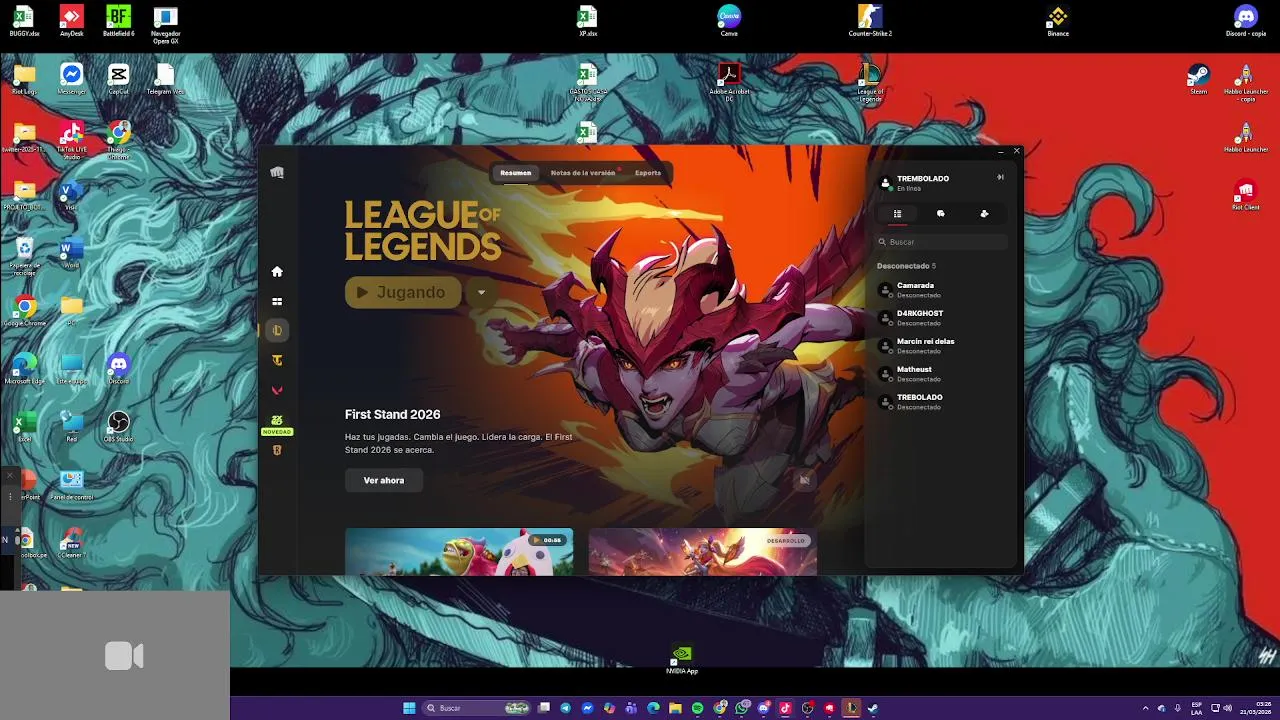Select the Battlefield 6 desktop icon
The height and width of the screenshot is (720, 1280).
pyautogui.click(x=118, y=21)
